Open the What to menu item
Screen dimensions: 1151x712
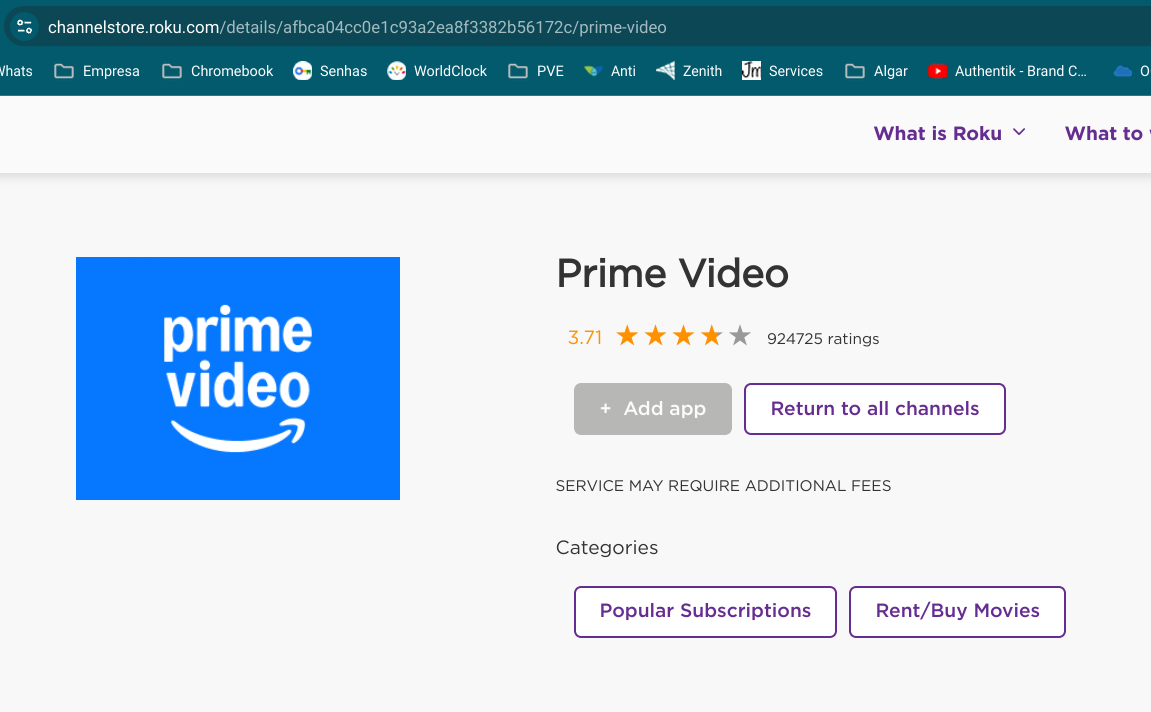point(1108,134)
